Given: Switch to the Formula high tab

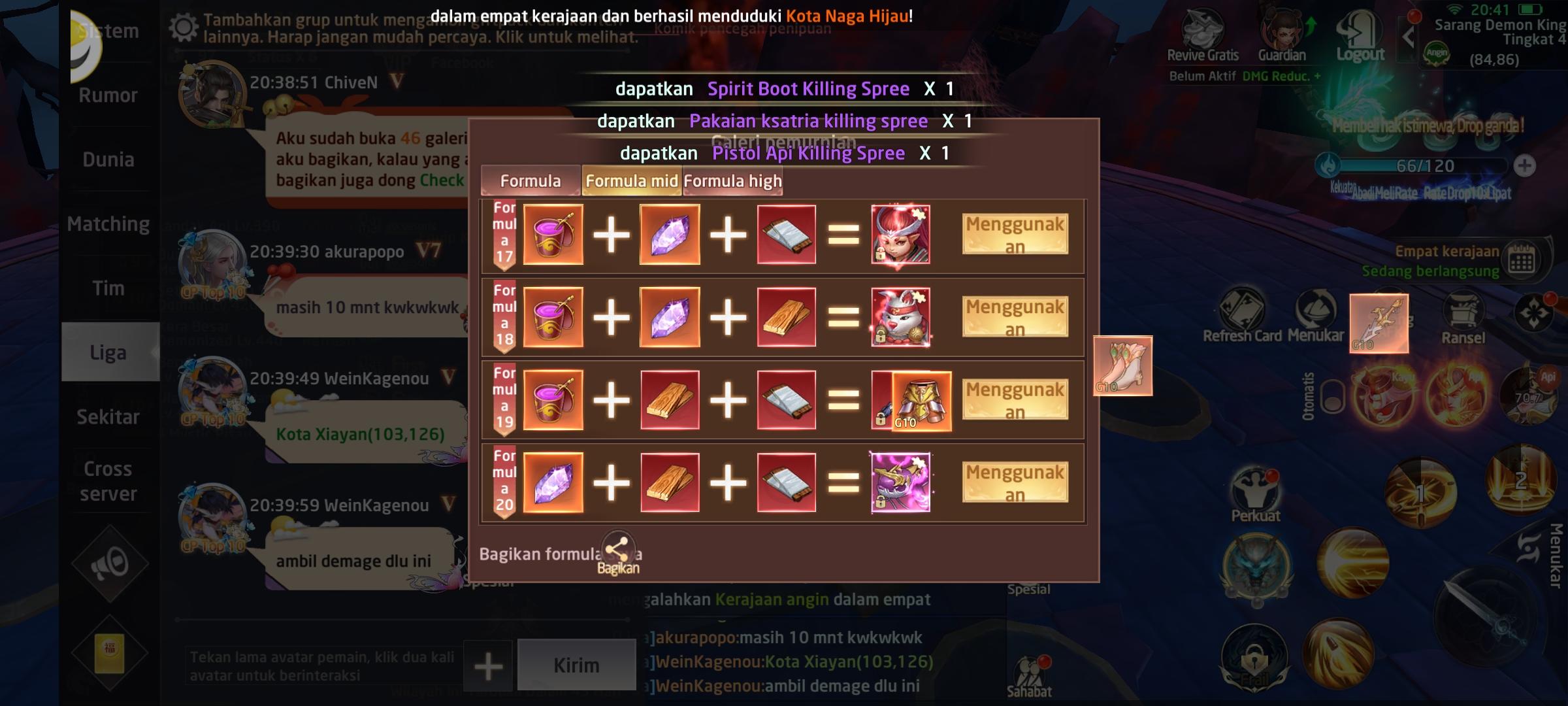Looking at the screenshot, I should coord(732,181).
